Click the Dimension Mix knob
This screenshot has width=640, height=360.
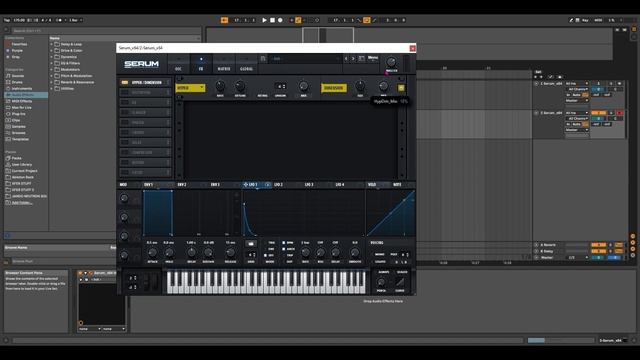tap(383, 86)
